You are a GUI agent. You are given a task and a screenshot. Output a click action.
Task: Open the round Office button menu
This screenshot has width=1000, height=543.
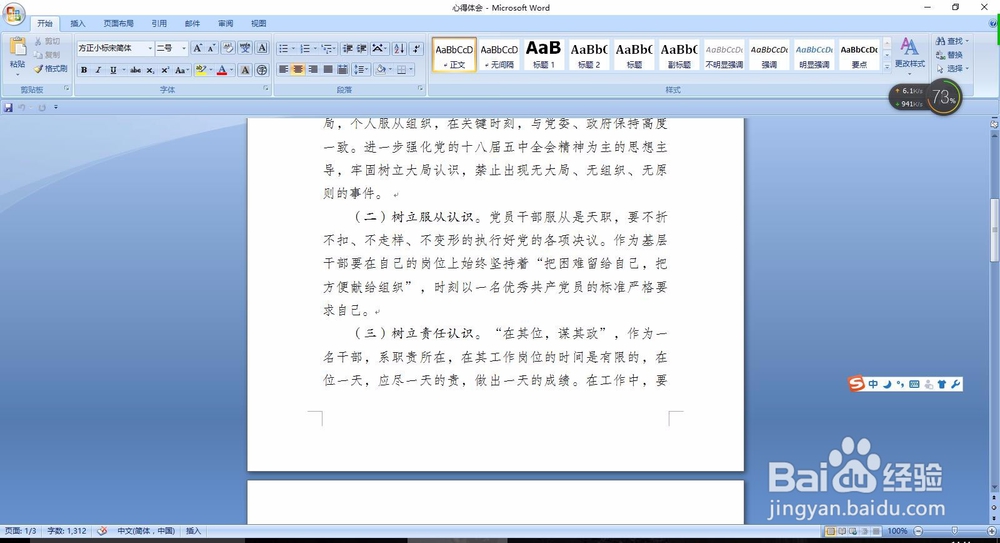click(14, 13)
